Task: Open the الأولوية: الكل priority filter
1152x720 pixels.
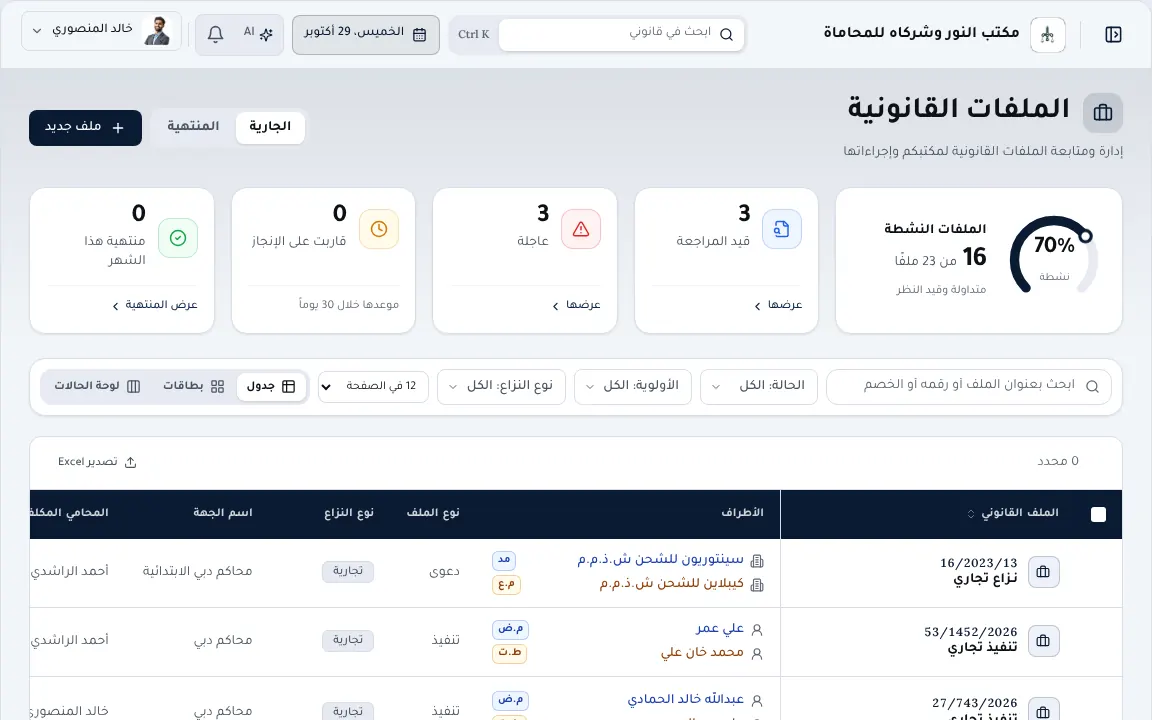Action: coord(633,386)
